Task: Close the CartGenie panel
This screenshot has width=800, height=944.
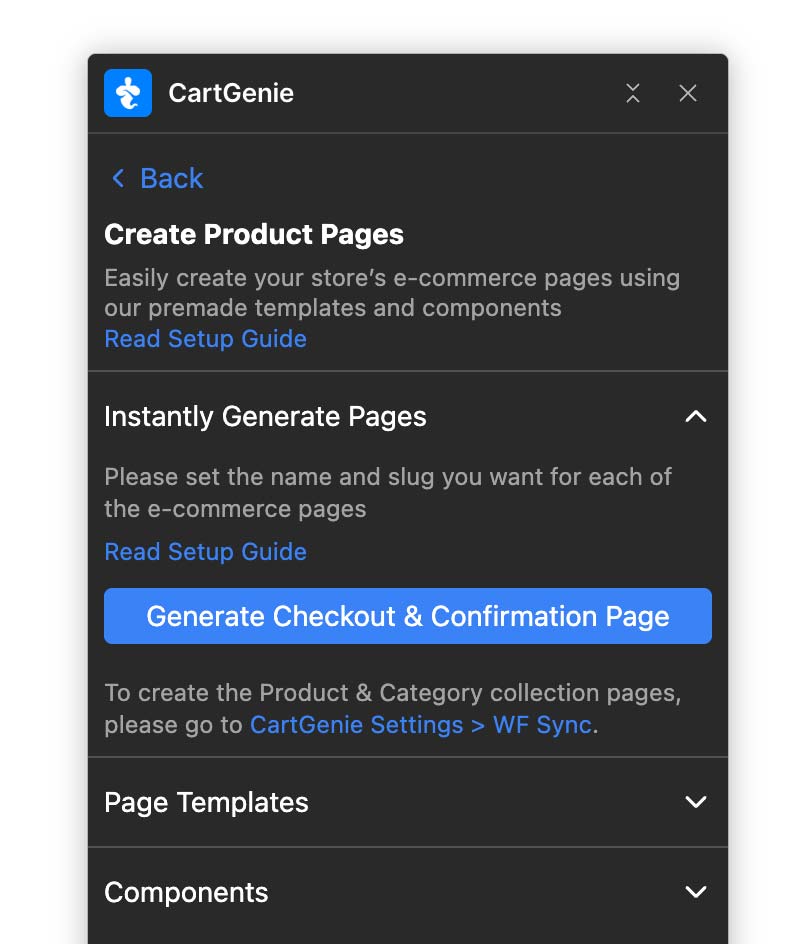Action: click(687, 93)
